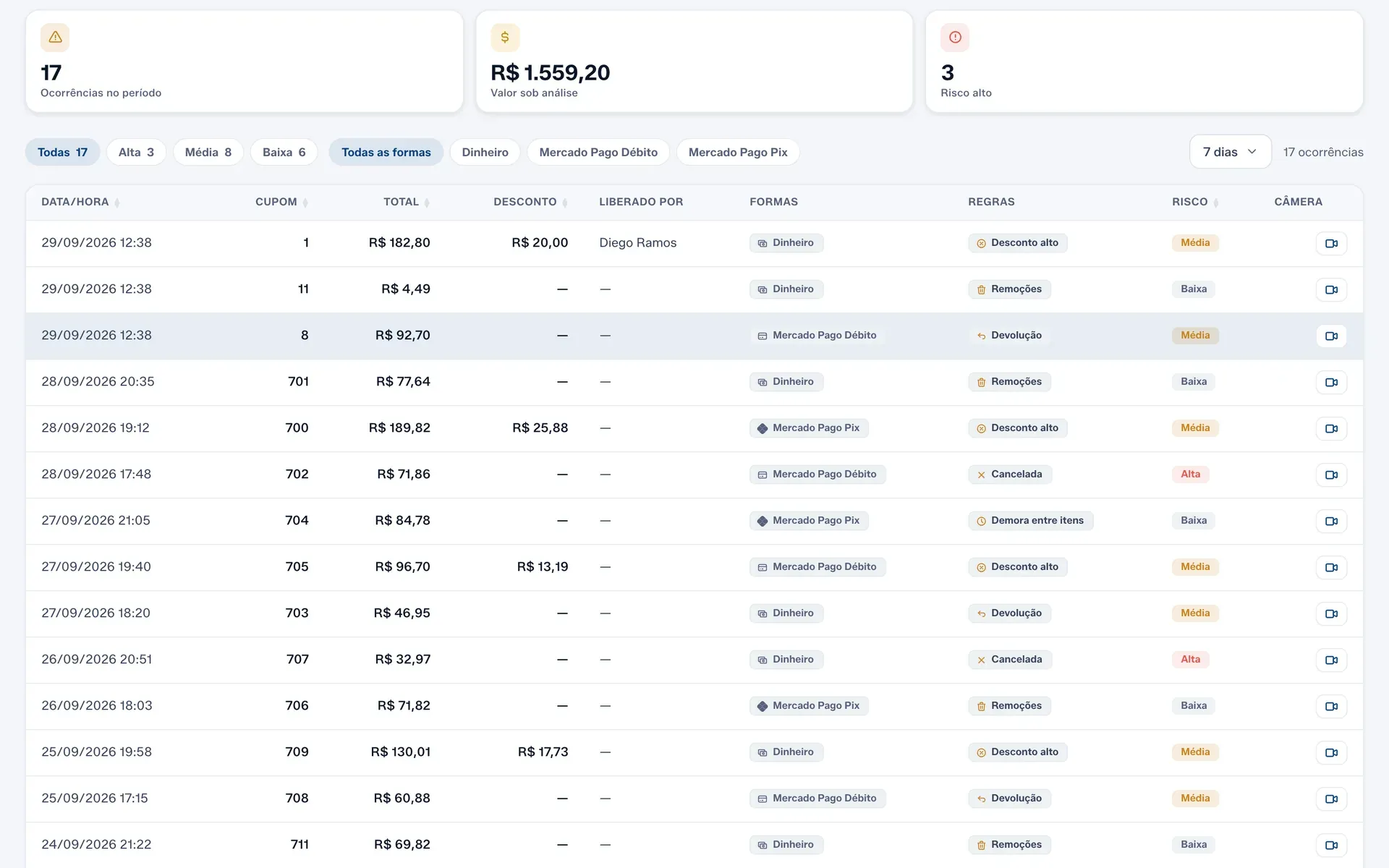Click the R$ 17,73 discount value
This screenshot has width=1389, height=868.
pos(543,752)
